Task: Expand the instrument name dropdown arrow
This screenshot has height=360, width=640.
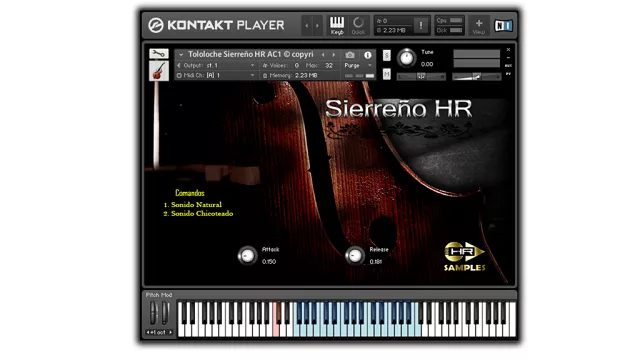Action: click(181, 54)
